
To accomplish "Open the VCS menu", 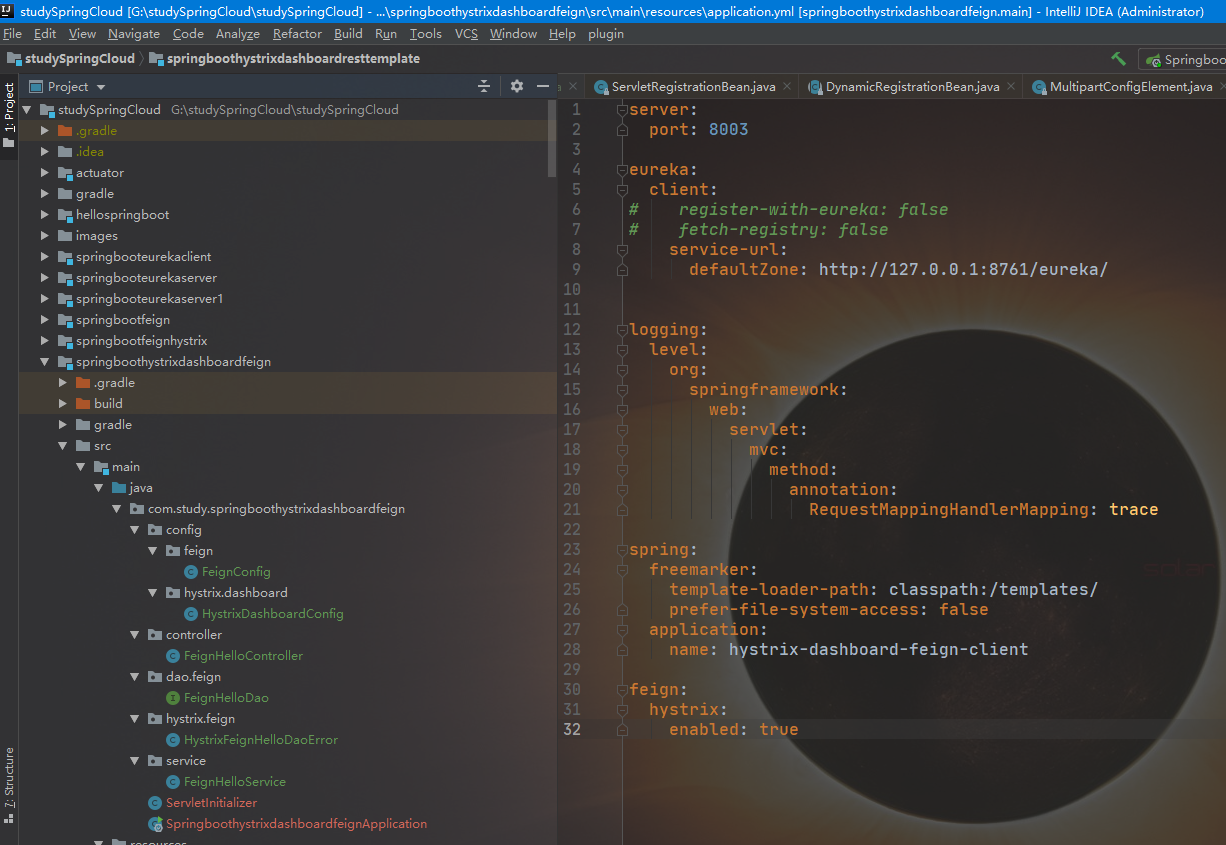I will [466, 34].
